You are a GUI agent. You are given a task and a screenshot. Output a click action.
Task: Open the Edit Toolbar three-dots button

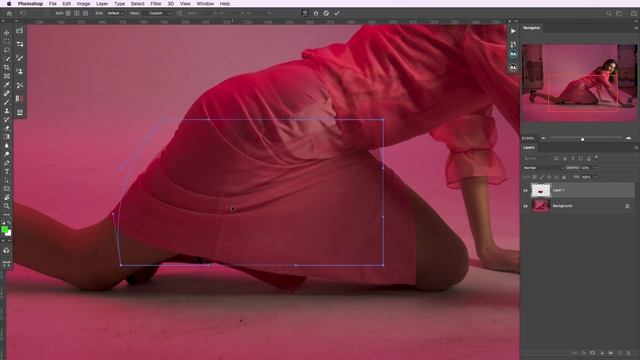(7, 214)
